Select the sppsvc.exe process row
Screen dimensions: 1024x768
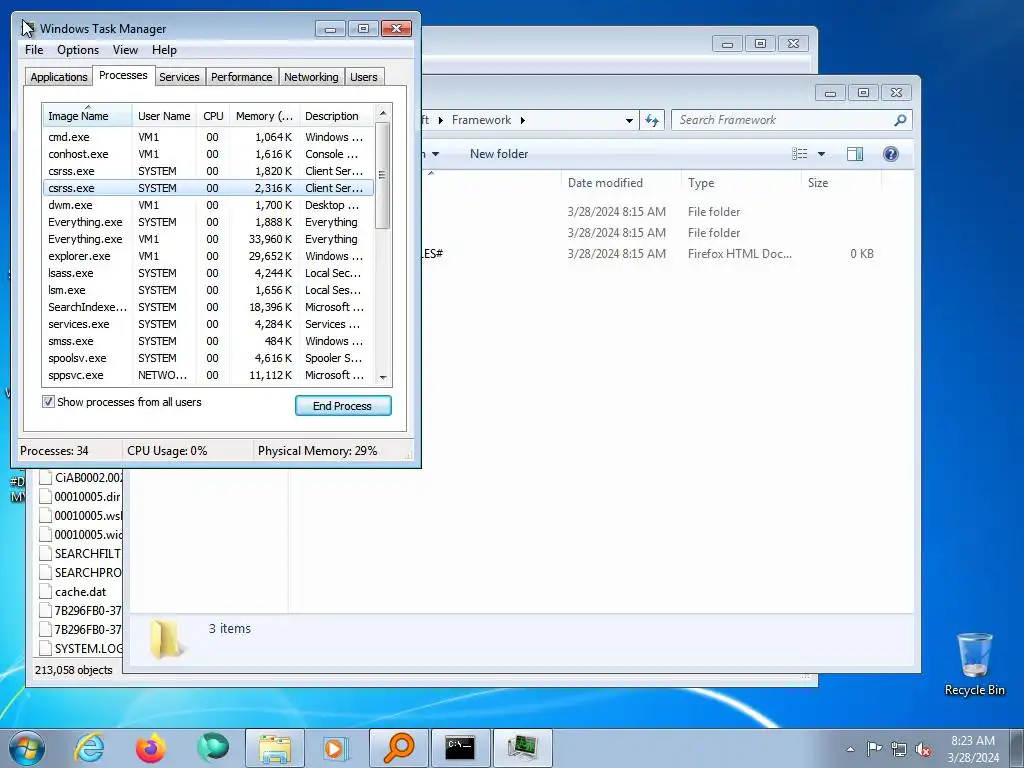[x=208, y=375]
